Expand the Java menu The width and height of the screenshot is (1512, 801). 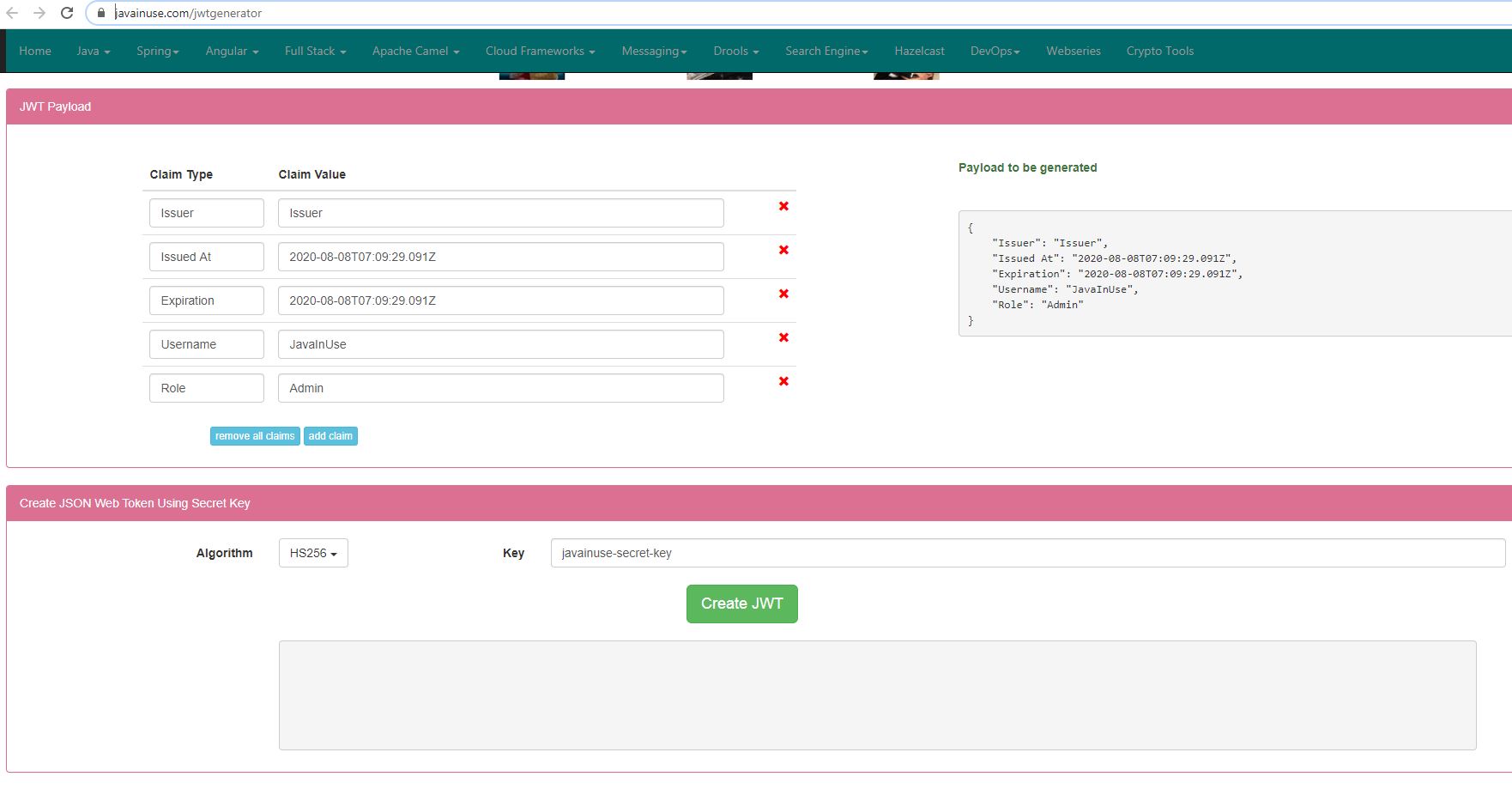[93, 51]
